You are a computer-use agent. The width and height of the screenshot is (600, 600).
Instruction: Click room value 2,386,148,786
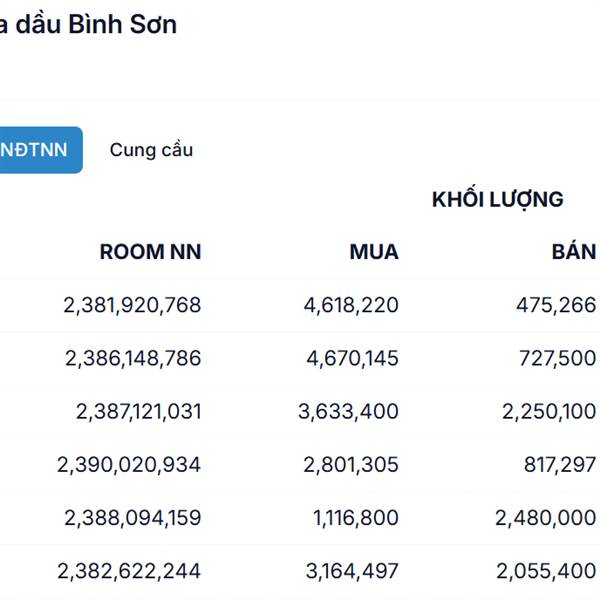[x=132, y=358]
